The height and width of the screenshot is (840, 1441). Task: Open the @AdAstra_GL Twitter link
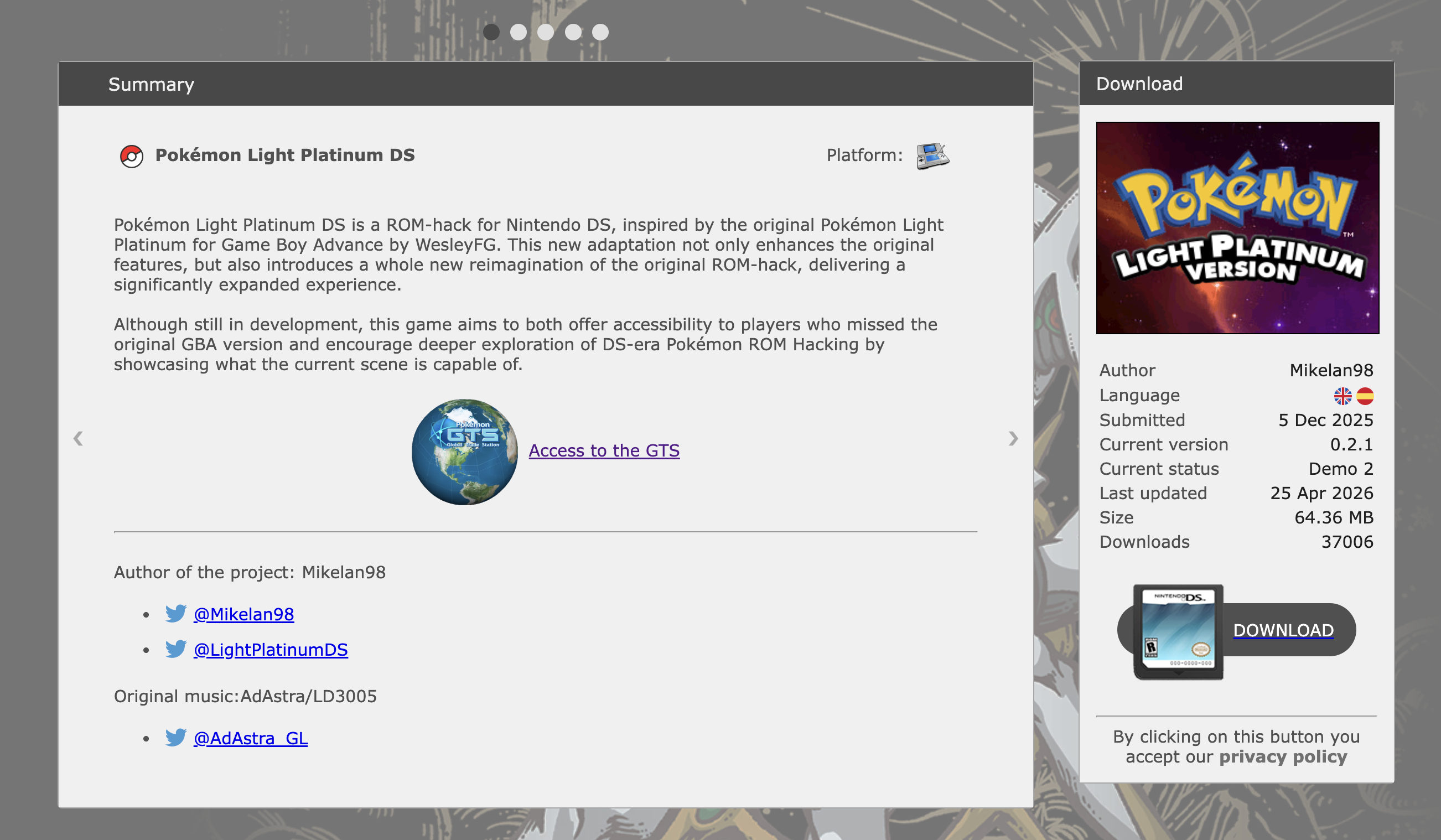tap(251, 738)
